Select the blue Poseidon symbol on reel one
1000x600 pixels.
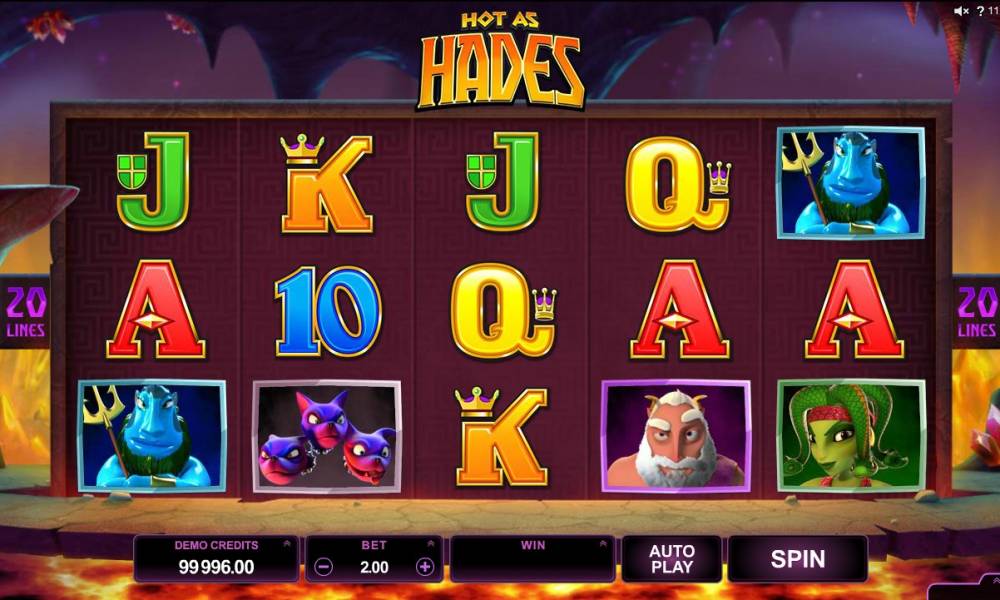[x=152, y=437]
